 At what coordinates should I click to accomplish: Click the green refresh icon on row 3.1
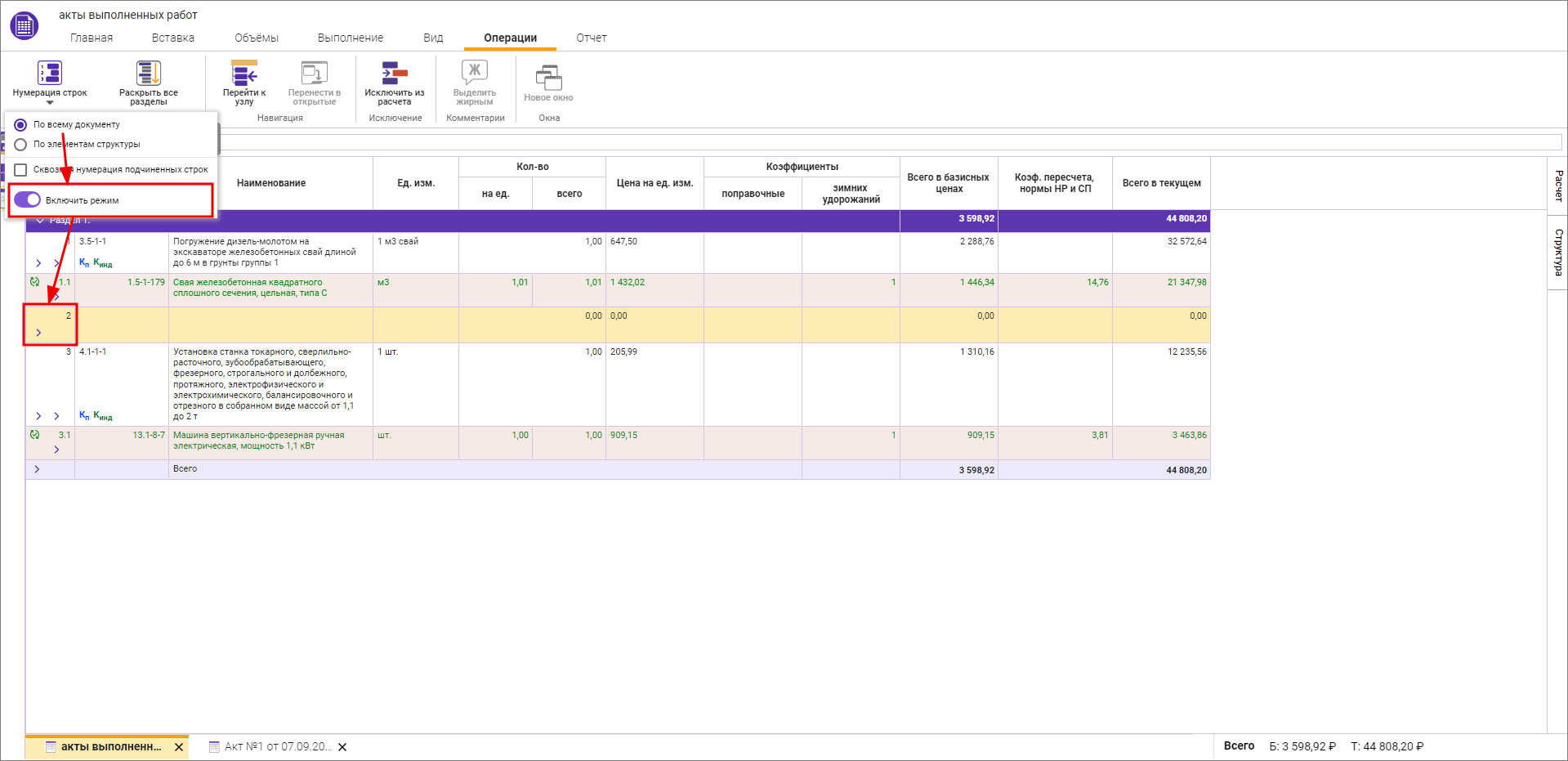pyautogui.click(x=34, y=435)
